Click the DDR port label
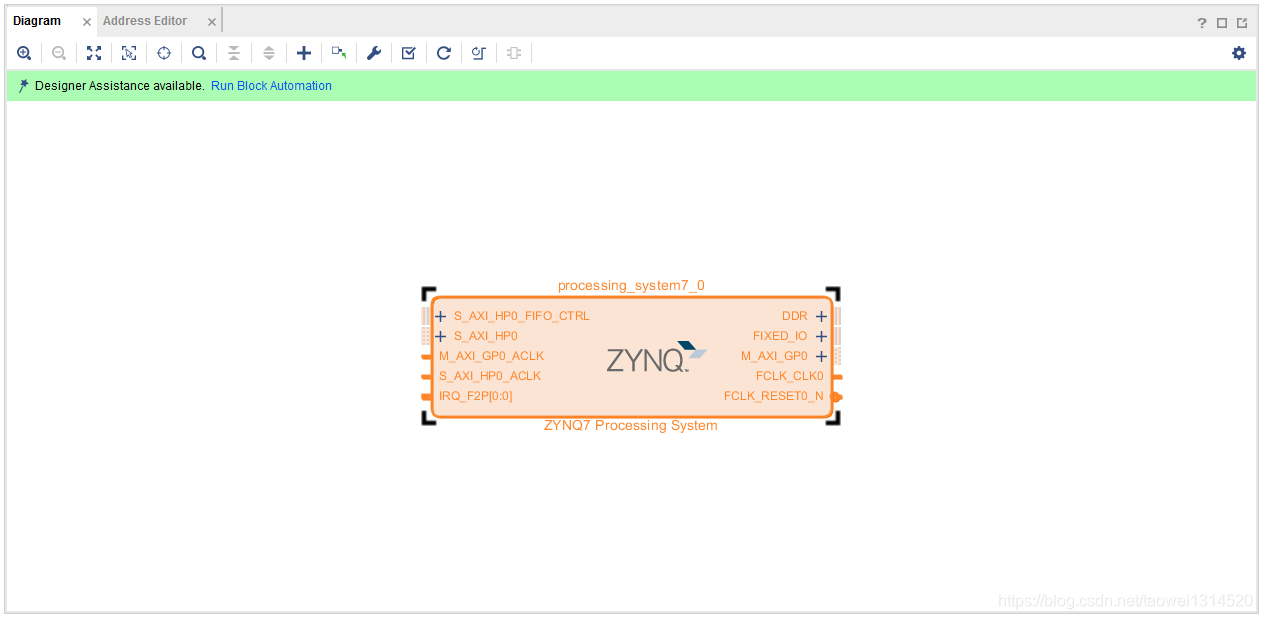The height and width of the screenshot is (619, 1262). pyautogui.click(x=795, y=316)
